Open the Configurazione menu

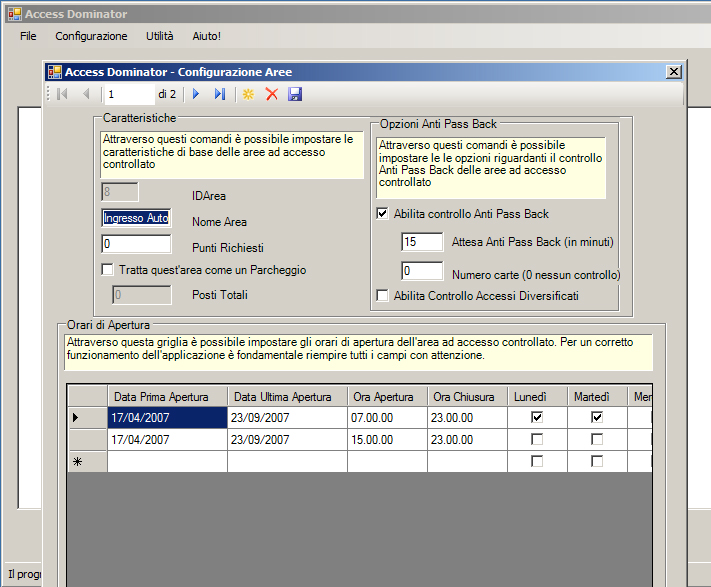(x=91, y=36)
